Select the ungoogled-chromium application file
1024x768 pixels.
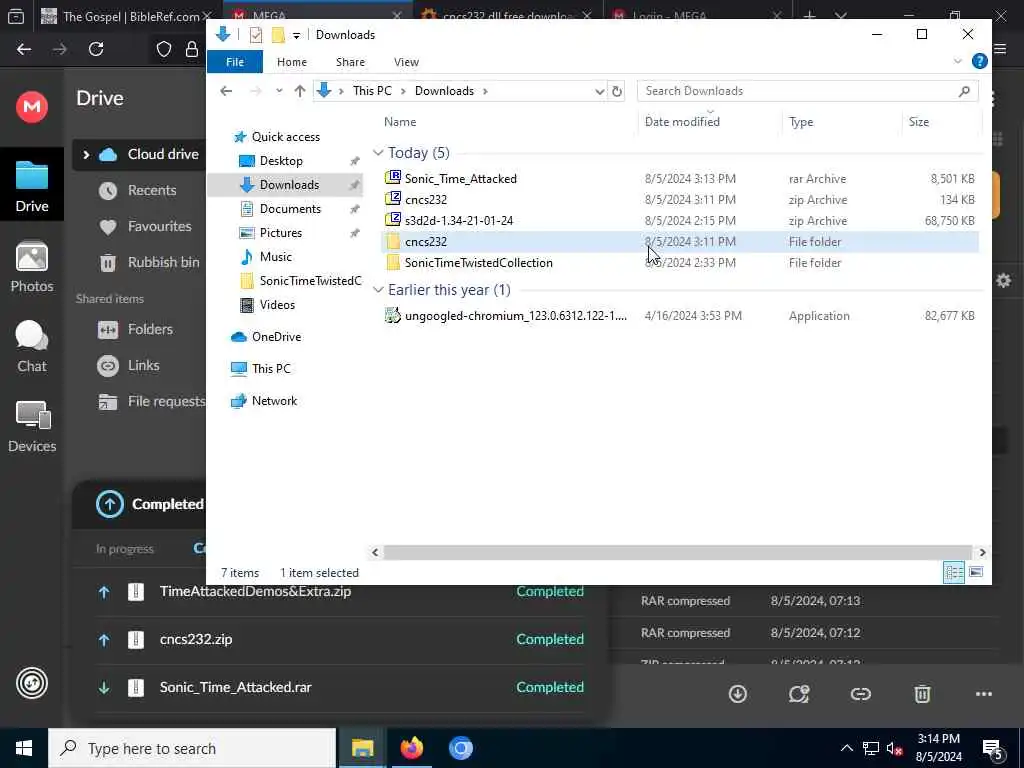coord(679,315)
